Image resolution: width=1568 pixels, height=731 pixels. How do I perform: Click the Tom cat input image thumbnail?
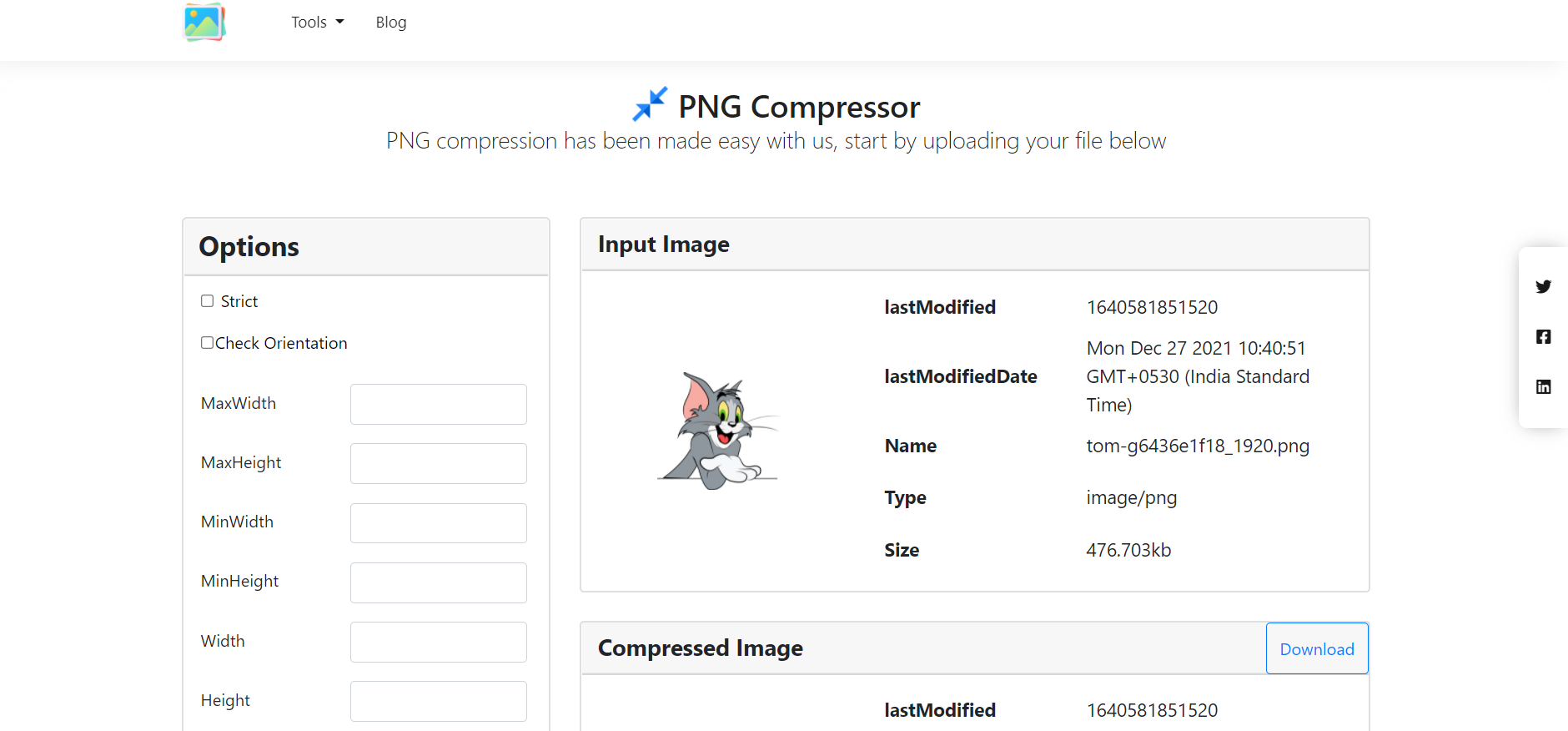pyautogui.click(x=717, y=431)
